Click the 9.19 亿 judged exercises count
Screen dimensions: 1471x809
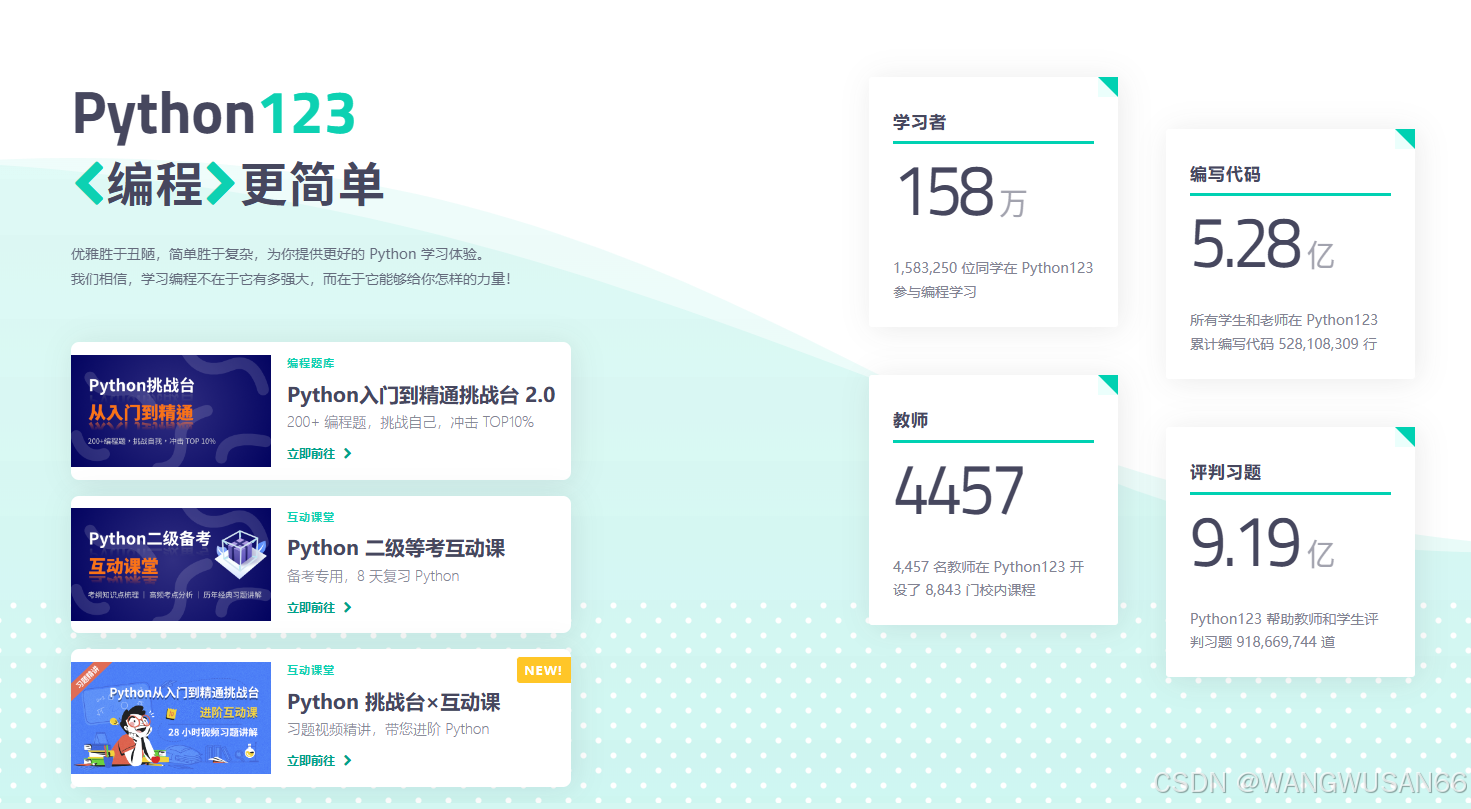coord(1263,542)
